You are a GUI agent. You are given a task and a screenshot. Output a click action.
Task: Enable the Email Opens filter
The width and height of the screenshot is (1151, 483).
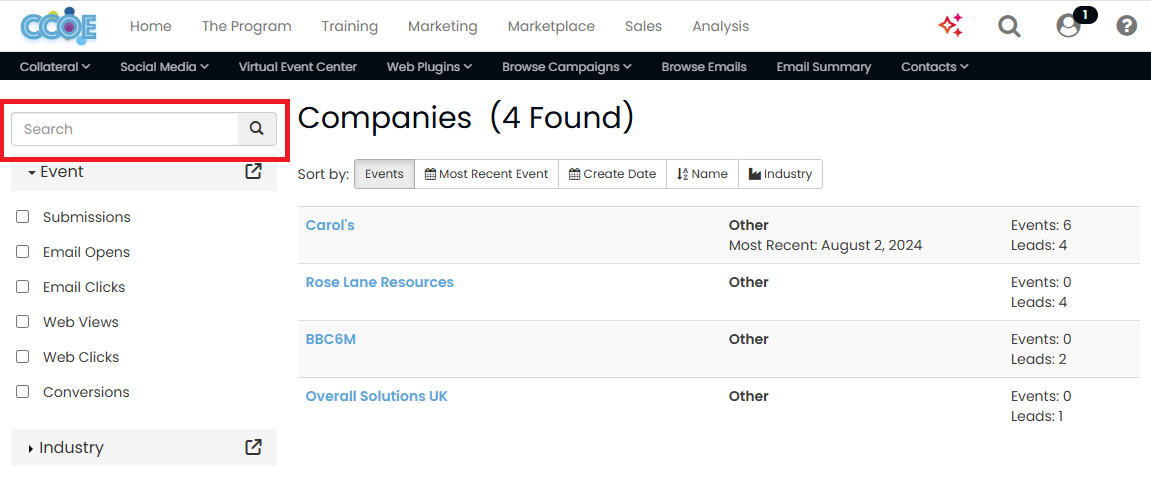(x=23, y=252)
